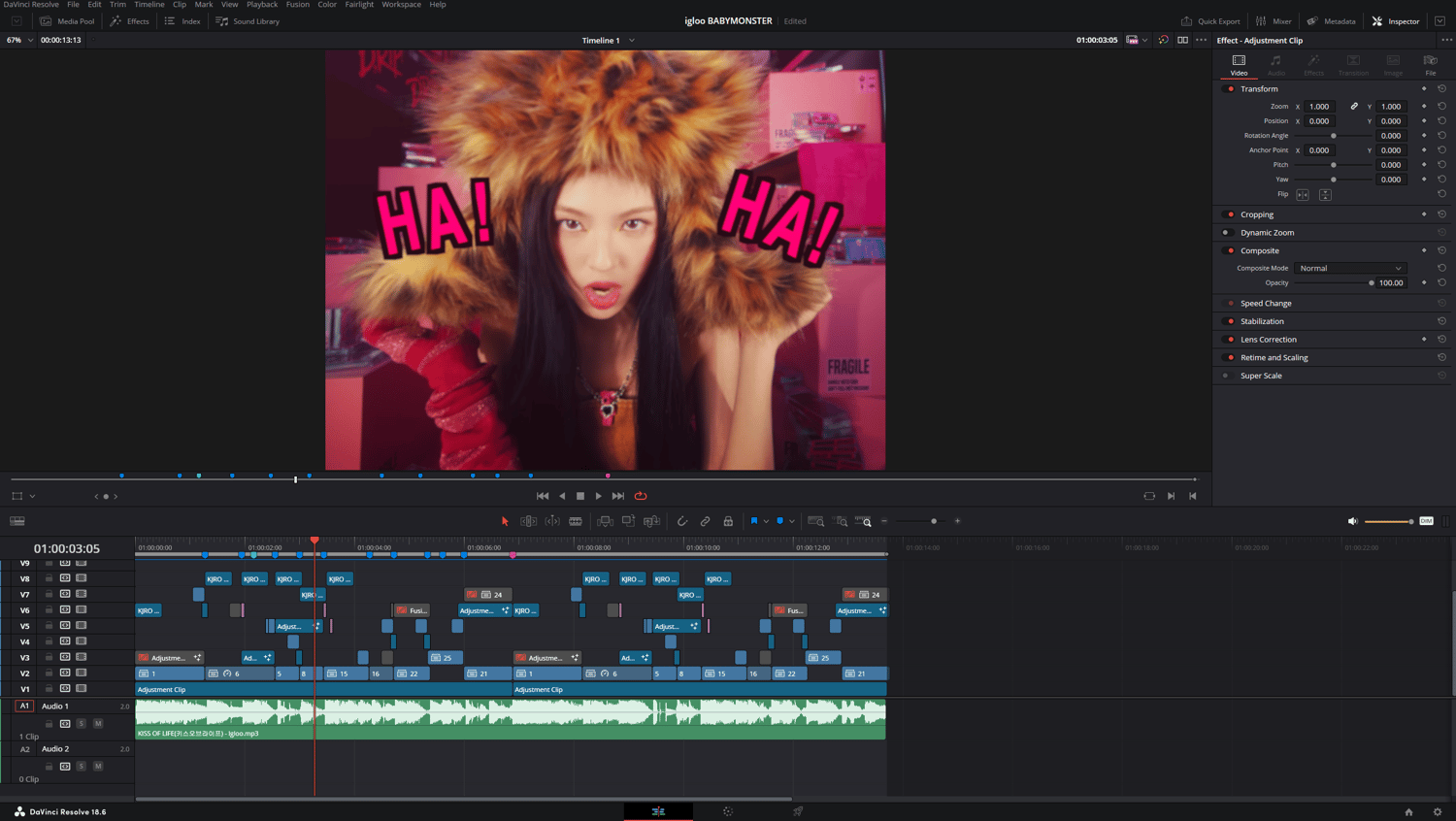The height and width of the screenshot is (821, 1456).
Task: Open the Timeline 1 name dropdown
Action: [x=632, y=41]
